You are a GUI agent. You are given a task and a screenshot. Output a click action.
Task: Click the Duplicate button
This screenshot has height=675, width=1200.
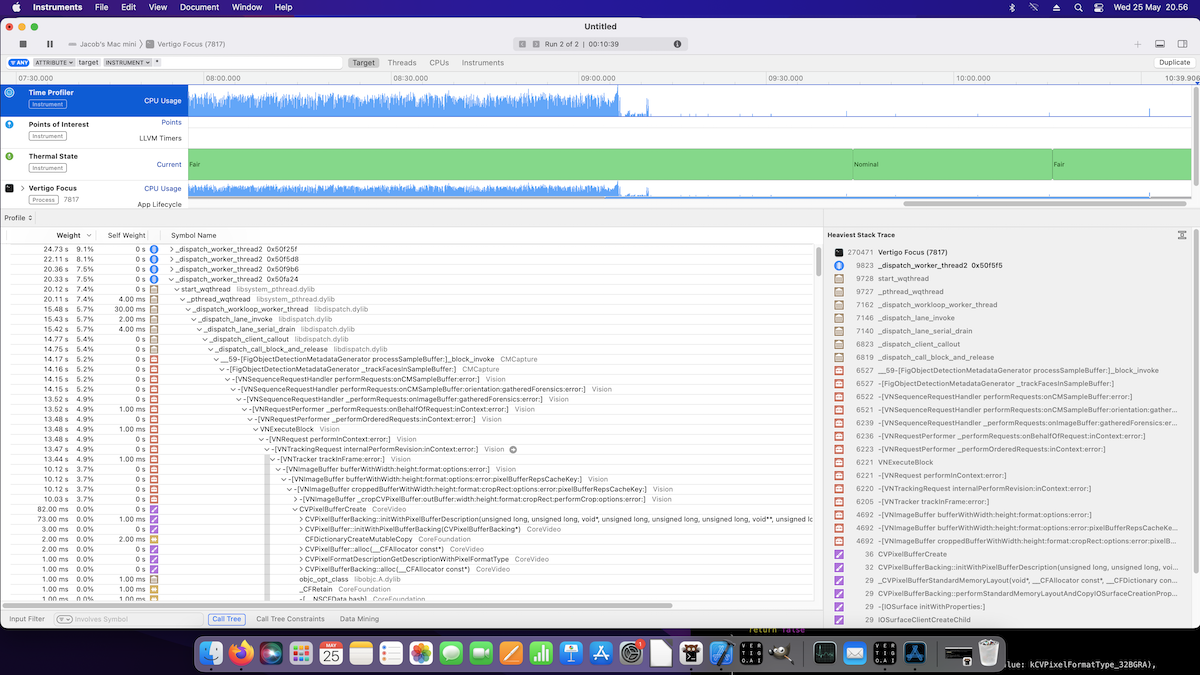click(x=1174, y=62)
